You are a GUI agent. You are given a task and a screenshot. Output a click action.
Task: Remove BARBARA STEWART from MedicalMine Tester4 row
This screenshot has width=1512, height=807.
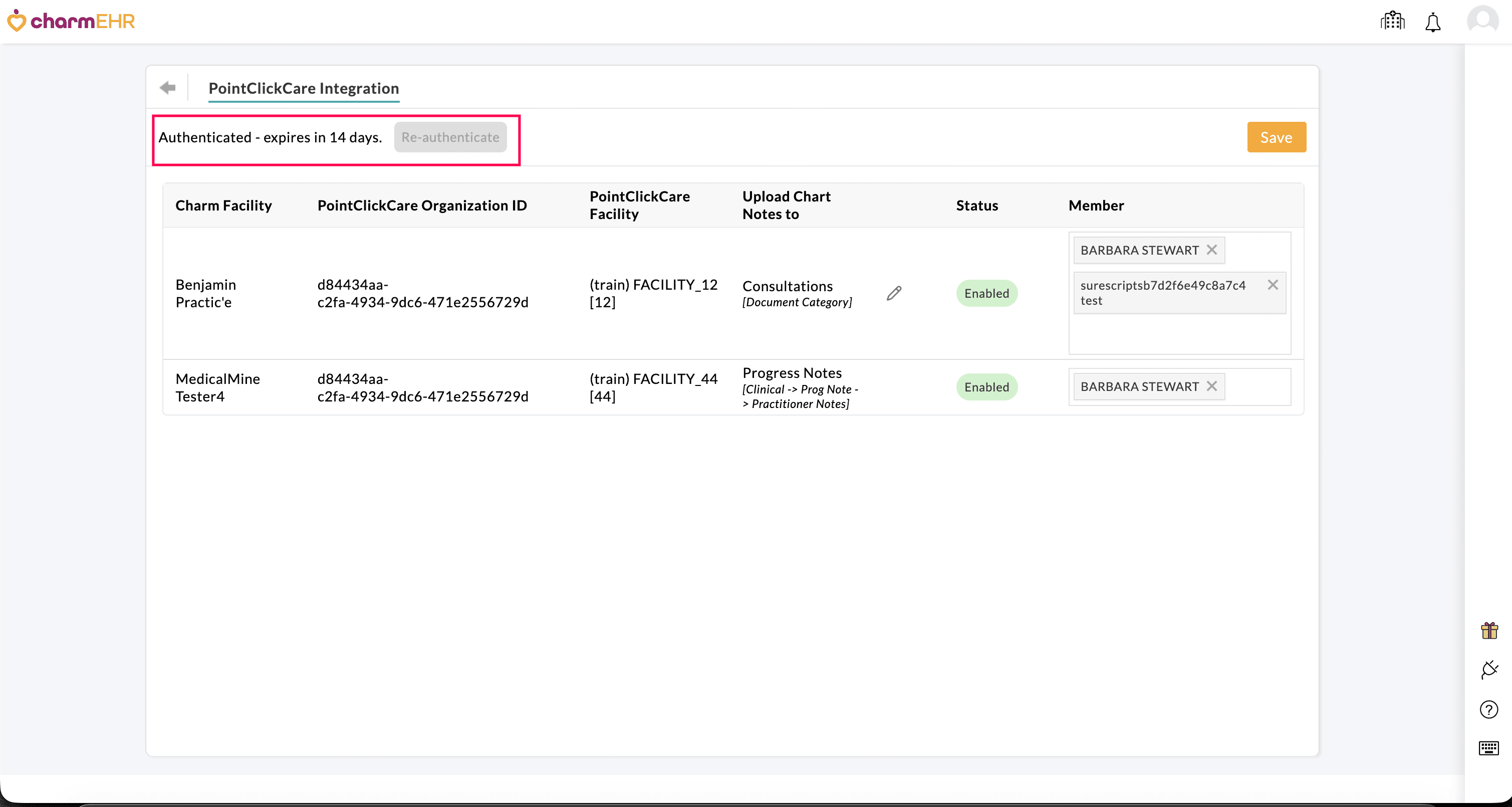1211,386
